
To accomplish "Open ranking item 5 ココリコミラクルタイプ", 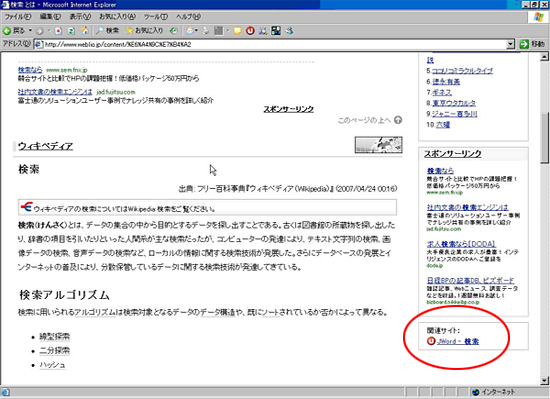I will (x=462, y=71).
